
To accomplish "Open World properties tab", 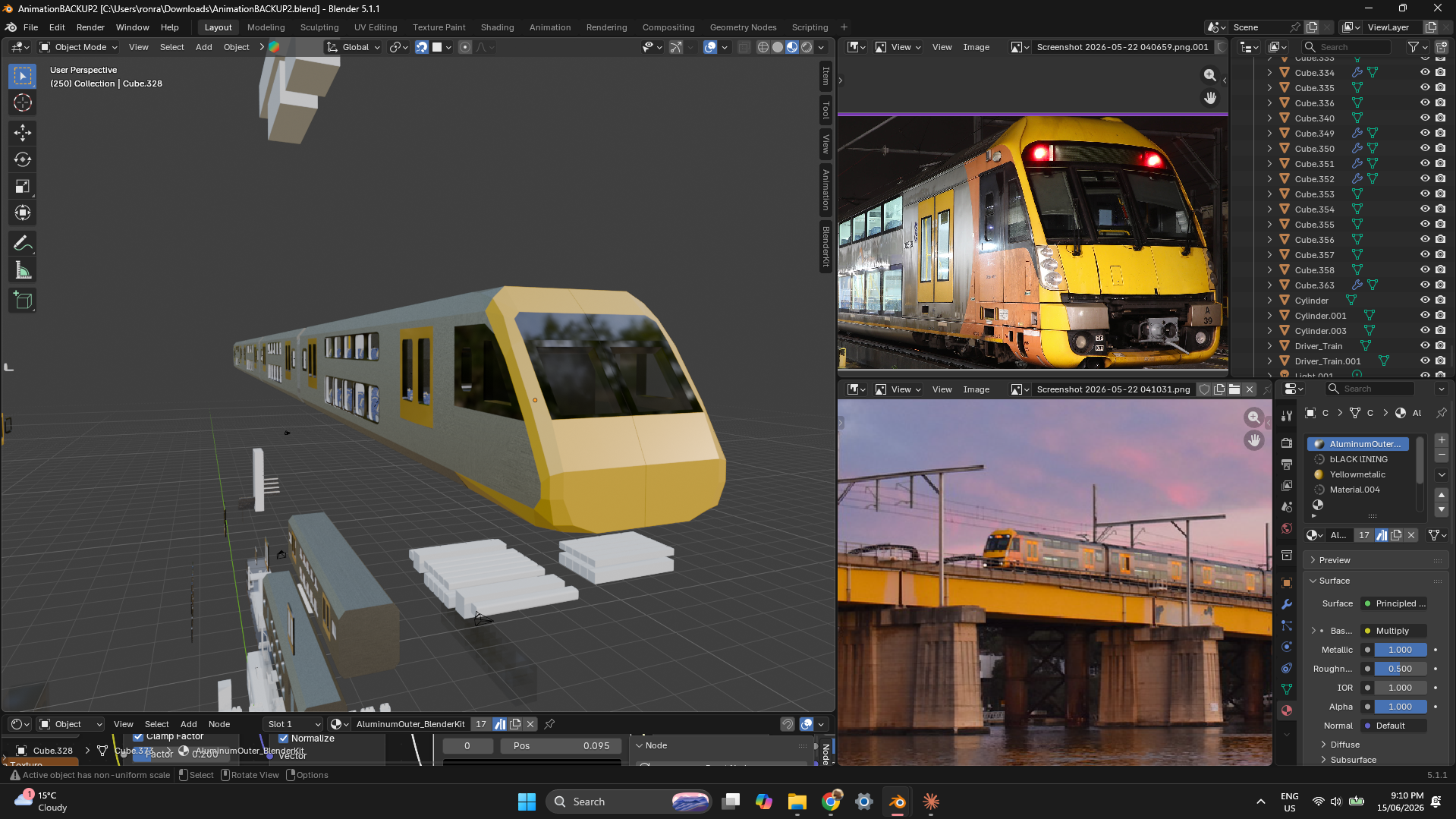I will (1287, 528).
